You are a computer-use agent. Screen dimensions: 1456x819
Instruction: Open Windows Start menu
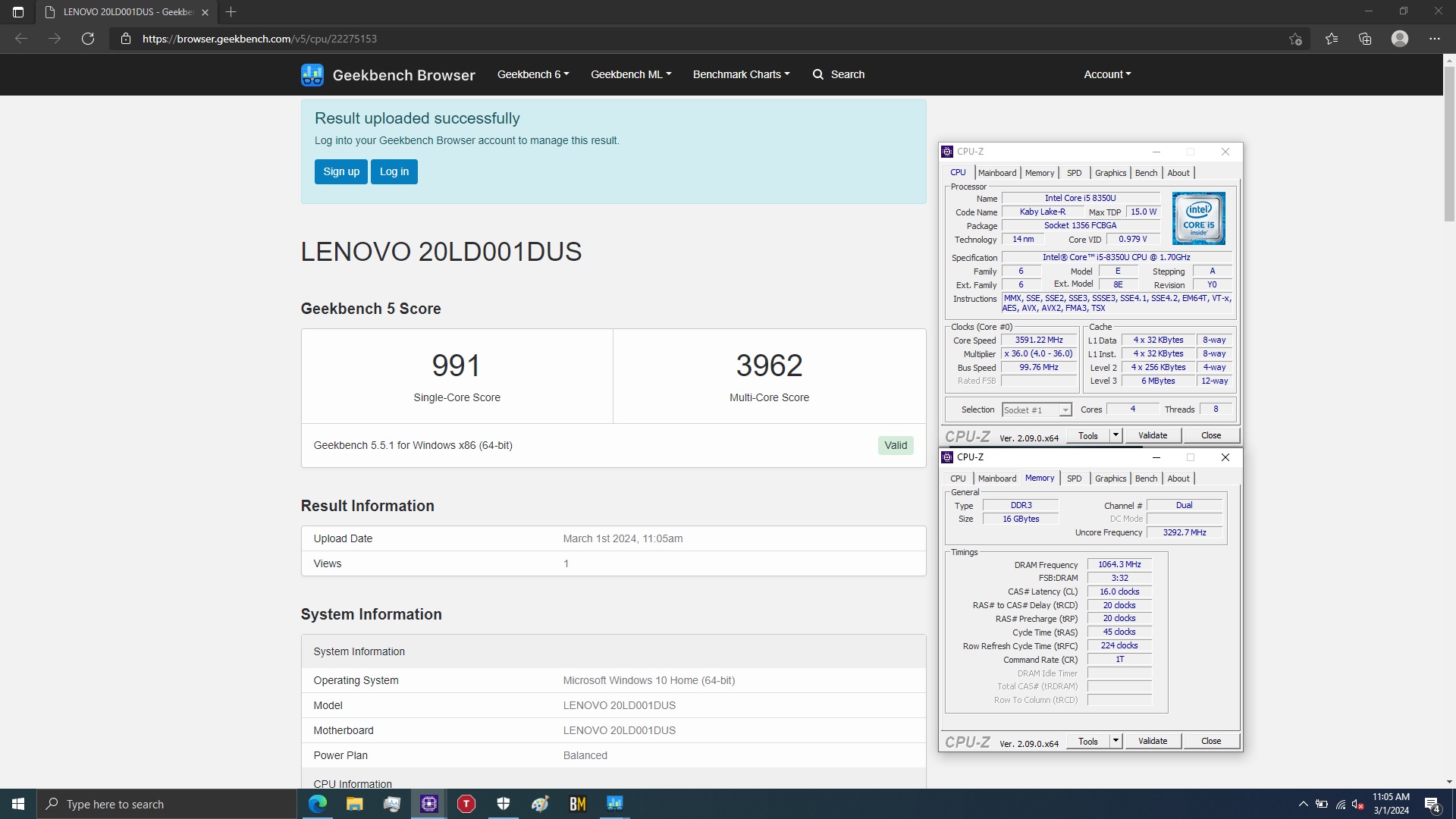coord(18,804)
